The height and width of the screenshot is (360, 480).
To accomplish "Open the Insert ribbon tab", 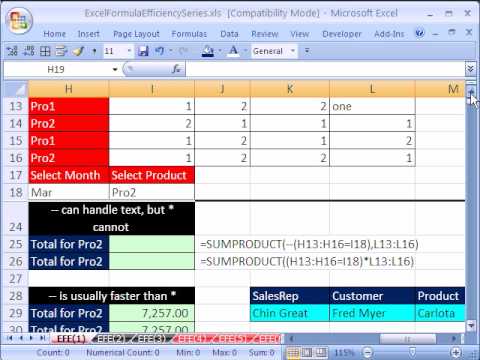I will coord(88,34).
